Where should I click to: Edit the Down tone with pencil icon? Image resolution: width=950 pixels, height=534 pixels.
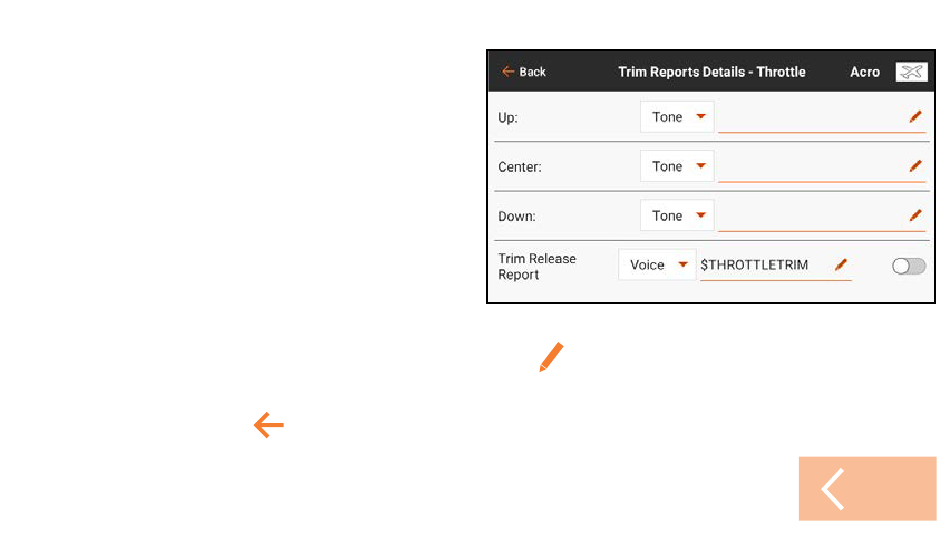tap(915, 215)
